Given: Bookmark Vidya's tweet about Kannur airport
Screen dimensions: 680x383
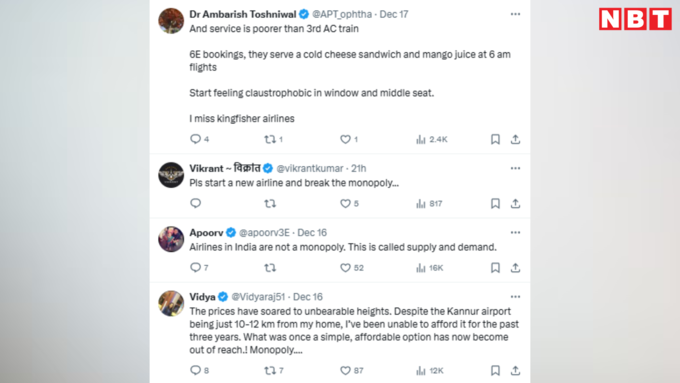Looking at the screenshot, I should coord(495,370).
